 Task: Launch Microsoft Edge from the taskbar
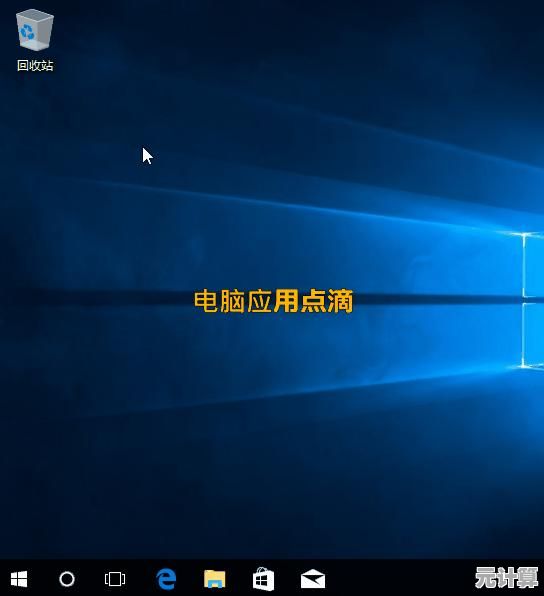(166, 579)
